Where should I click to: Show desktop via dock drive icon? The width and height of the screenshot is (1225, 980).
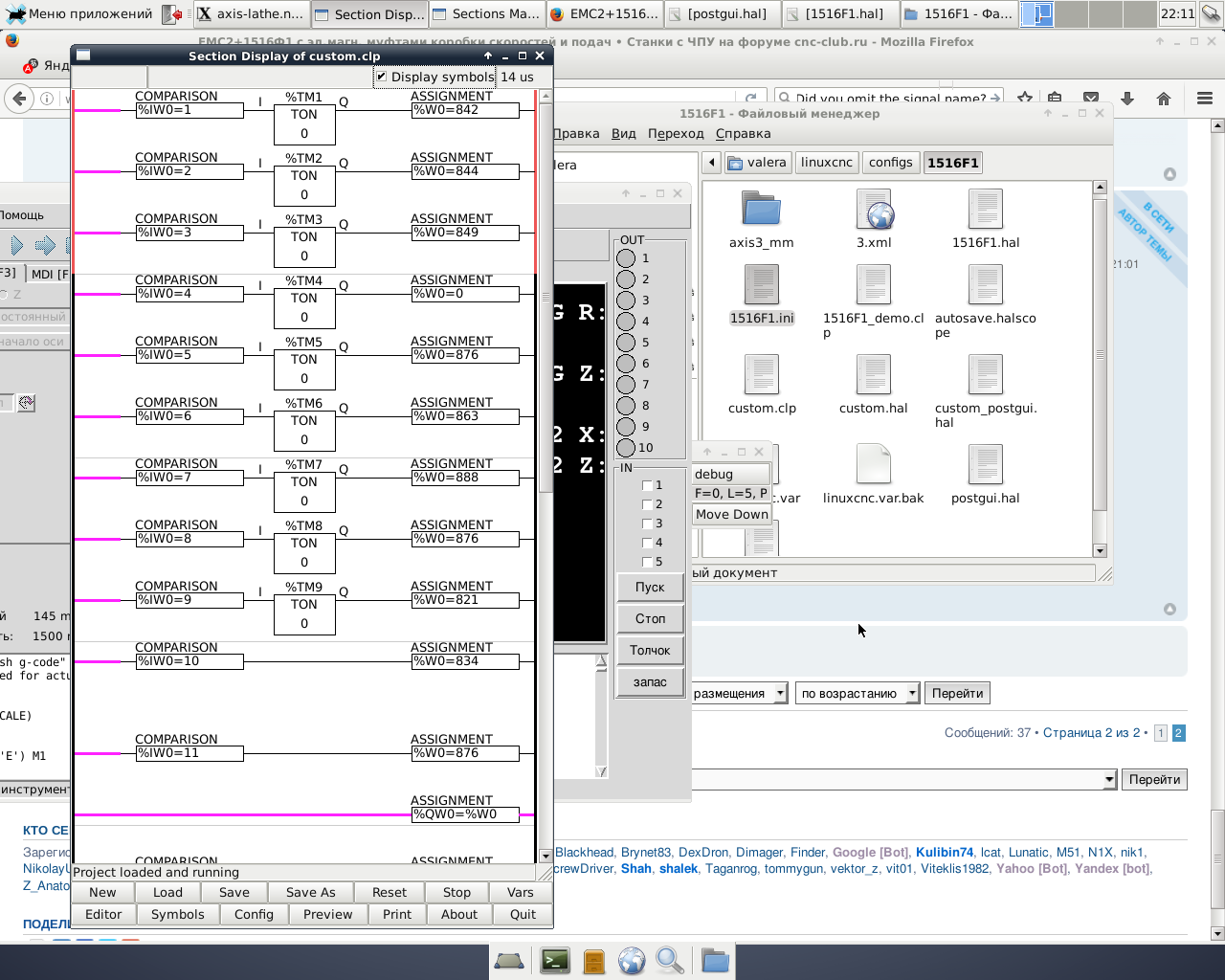coord(508,960)
